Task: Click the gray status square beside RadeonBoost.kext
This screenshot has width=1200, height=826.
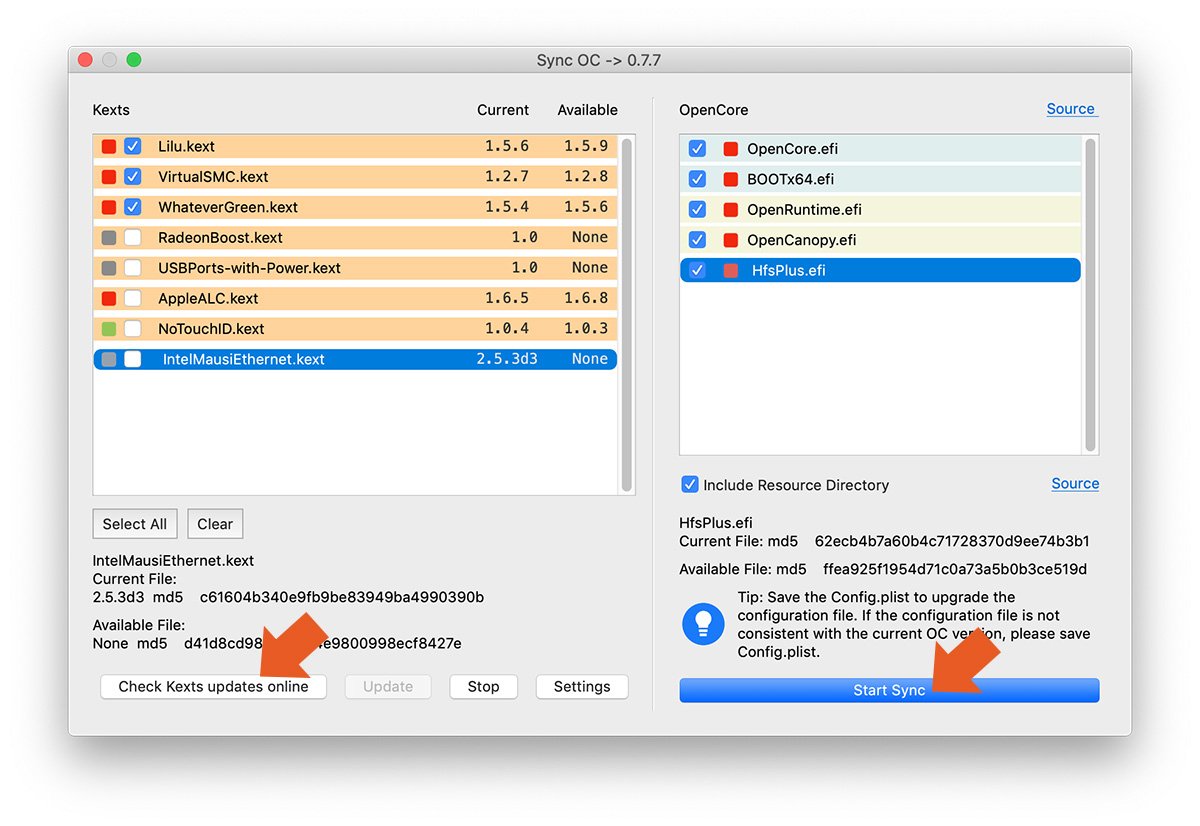Action: point(109,238)
